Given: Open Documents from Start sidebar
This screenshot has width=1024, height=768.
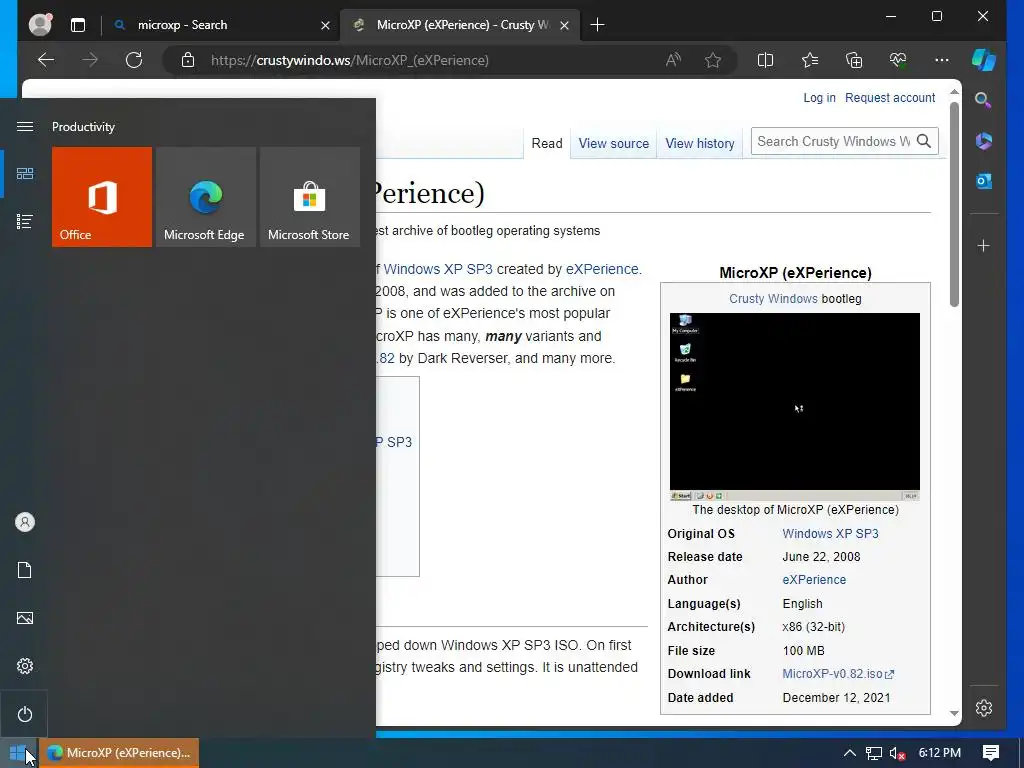Looking at the screenshot, I should coord(25,570).
